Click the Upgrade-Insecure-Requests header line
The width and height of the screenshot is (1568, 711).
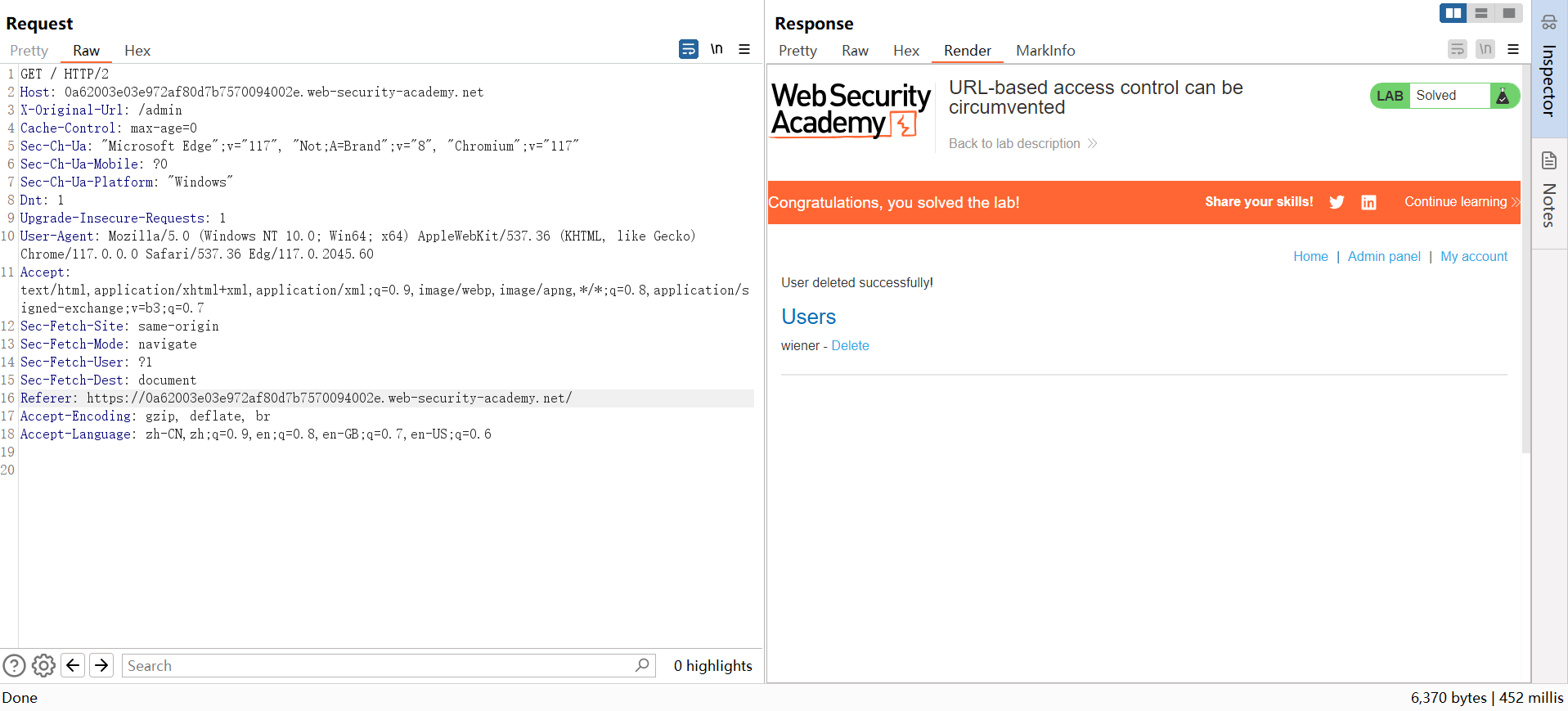point(123,218)
